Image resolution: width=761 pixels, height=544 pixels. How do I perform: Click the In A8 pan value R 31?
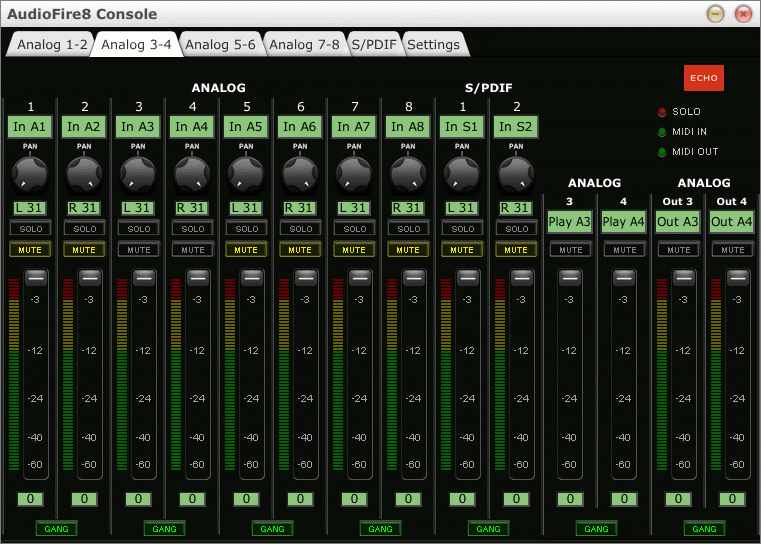click(408, 208)
